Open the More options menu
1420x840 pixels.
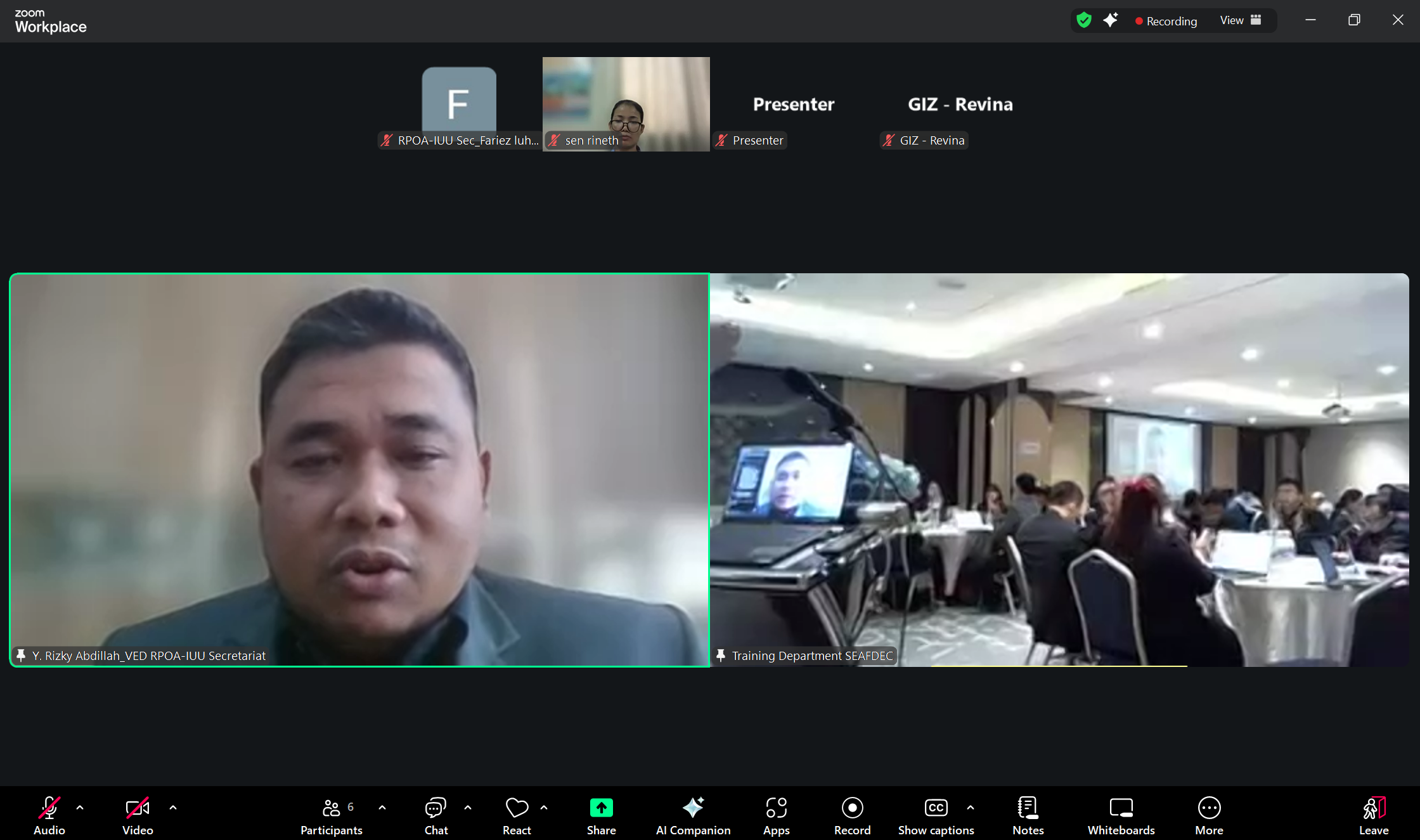click(1209, 815)
